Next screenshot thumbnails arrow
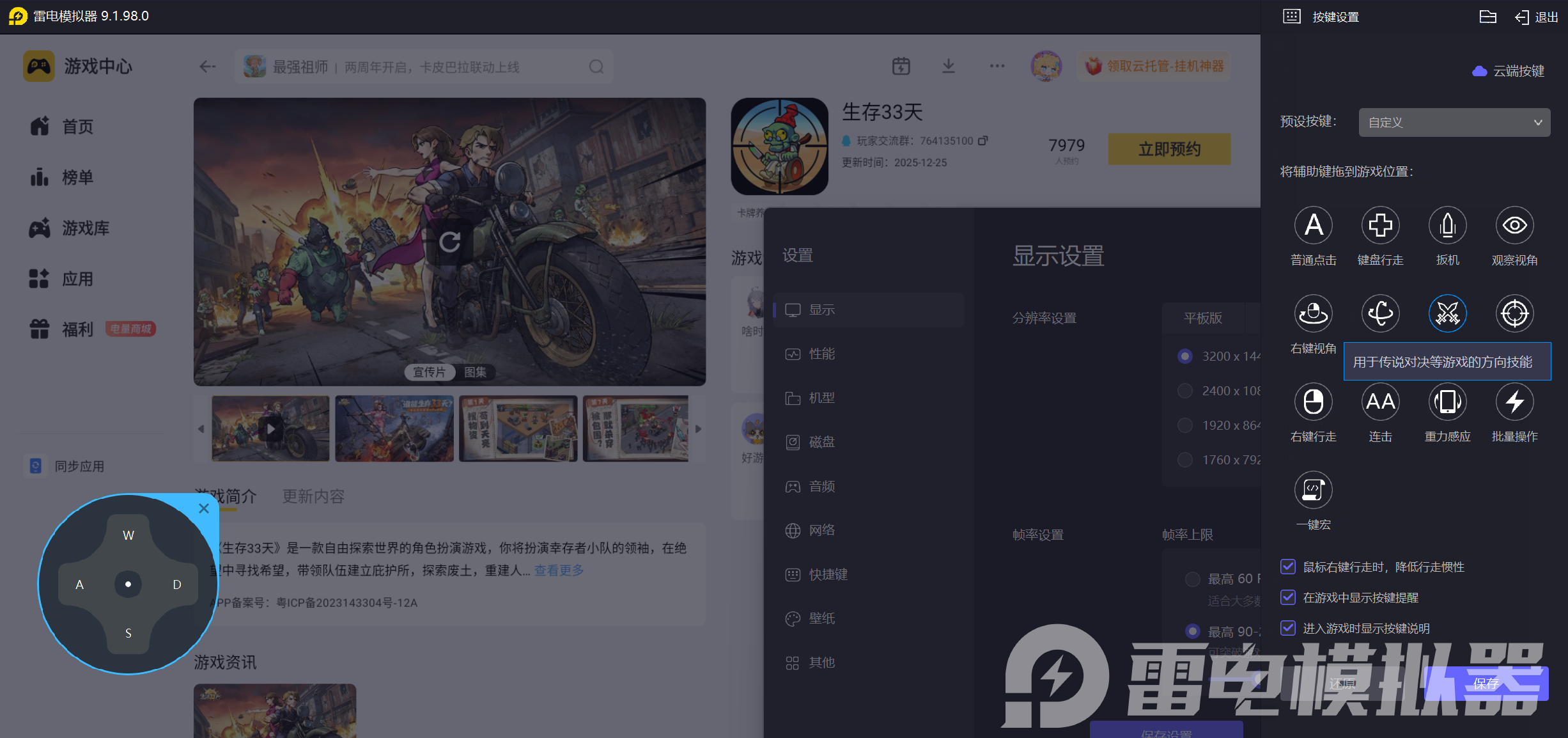This screenshot has height=738, width=1568. (x=698, y=428)
